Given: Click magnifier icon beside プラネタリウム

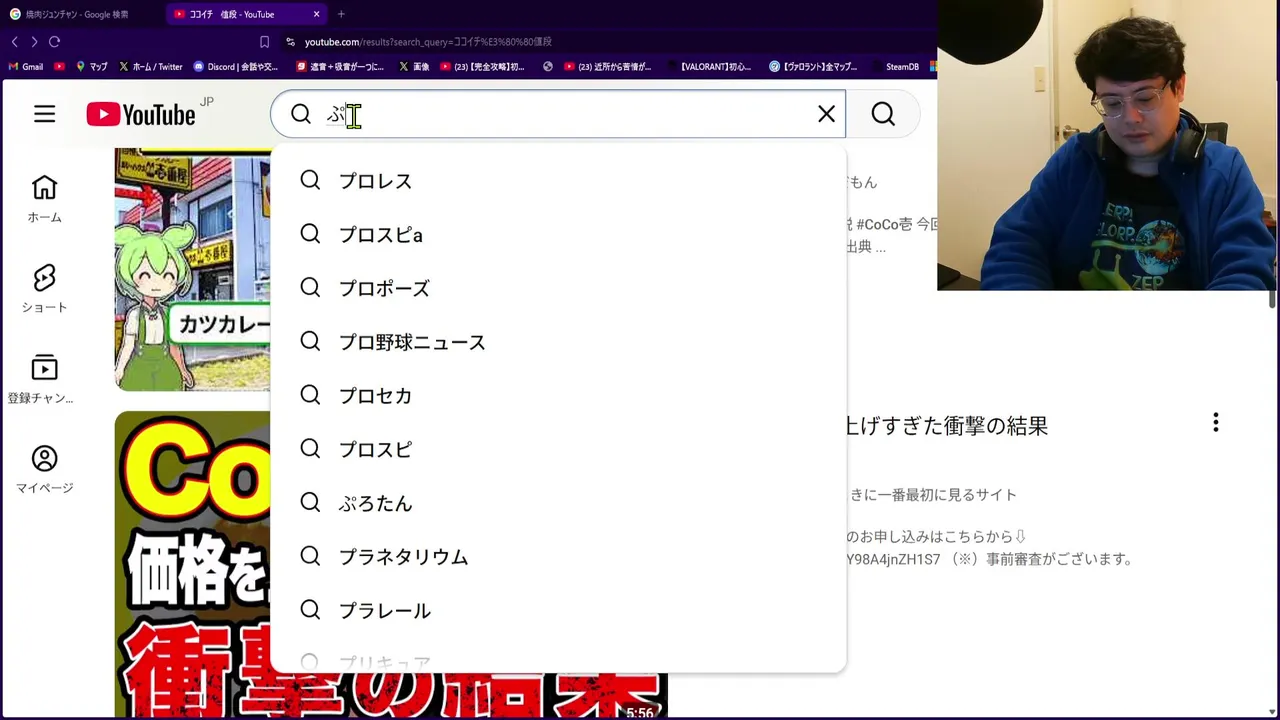Looking at the screenshot, I should [x=310, y=556].
